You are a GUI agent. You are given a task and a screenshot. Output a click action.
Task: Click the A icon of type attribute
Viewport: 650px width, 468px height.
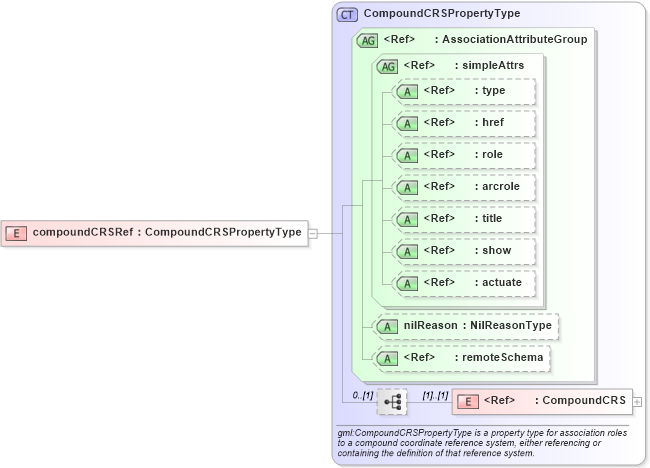(x=407, y=92)
